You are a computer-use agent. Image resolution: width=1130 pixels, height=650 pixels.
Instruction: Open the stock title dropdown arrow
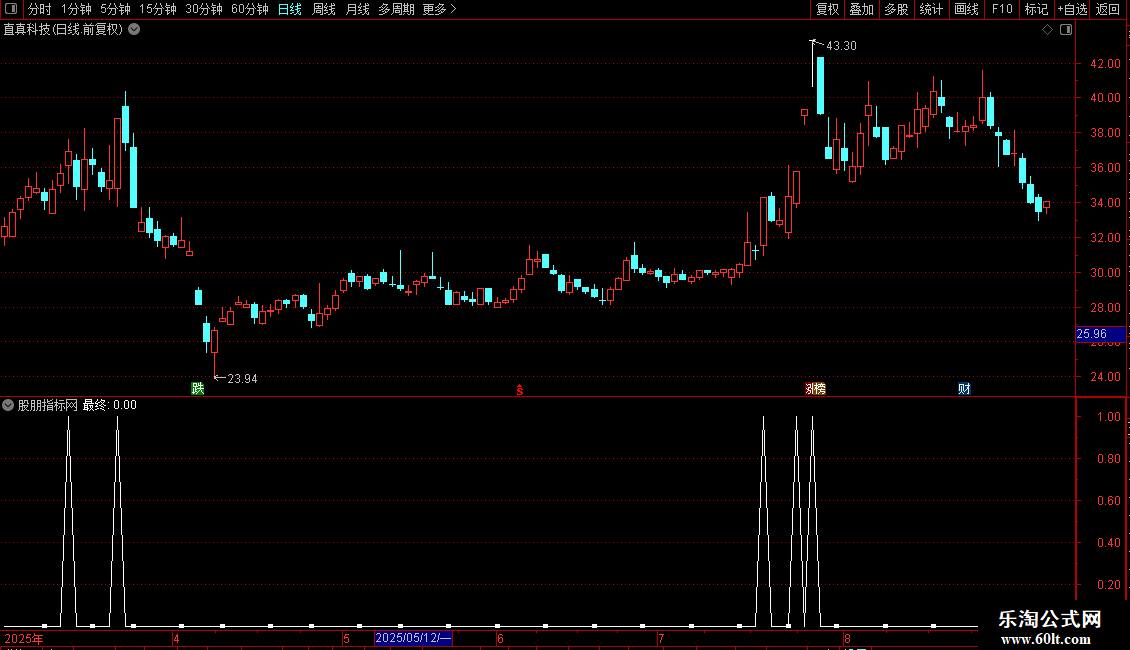(134, 30)
